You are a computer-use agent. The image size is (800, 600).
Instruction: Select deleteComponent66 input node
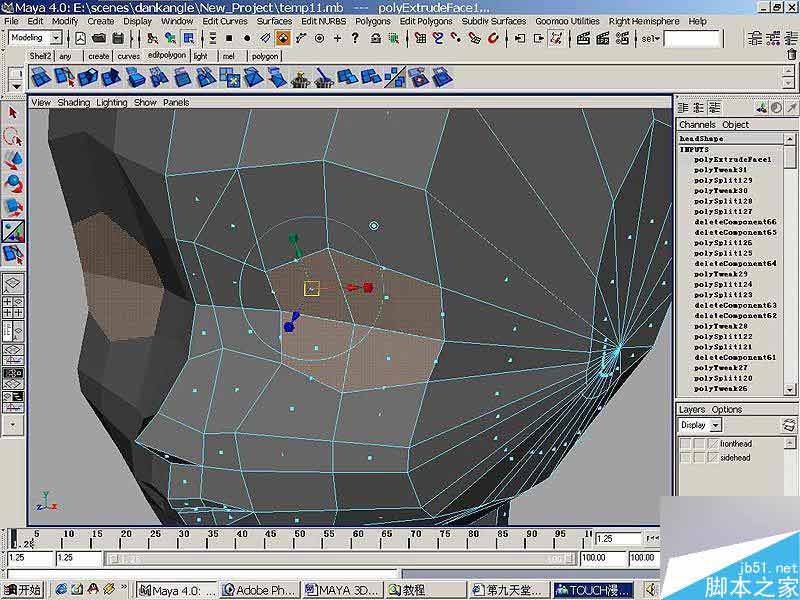735,222
